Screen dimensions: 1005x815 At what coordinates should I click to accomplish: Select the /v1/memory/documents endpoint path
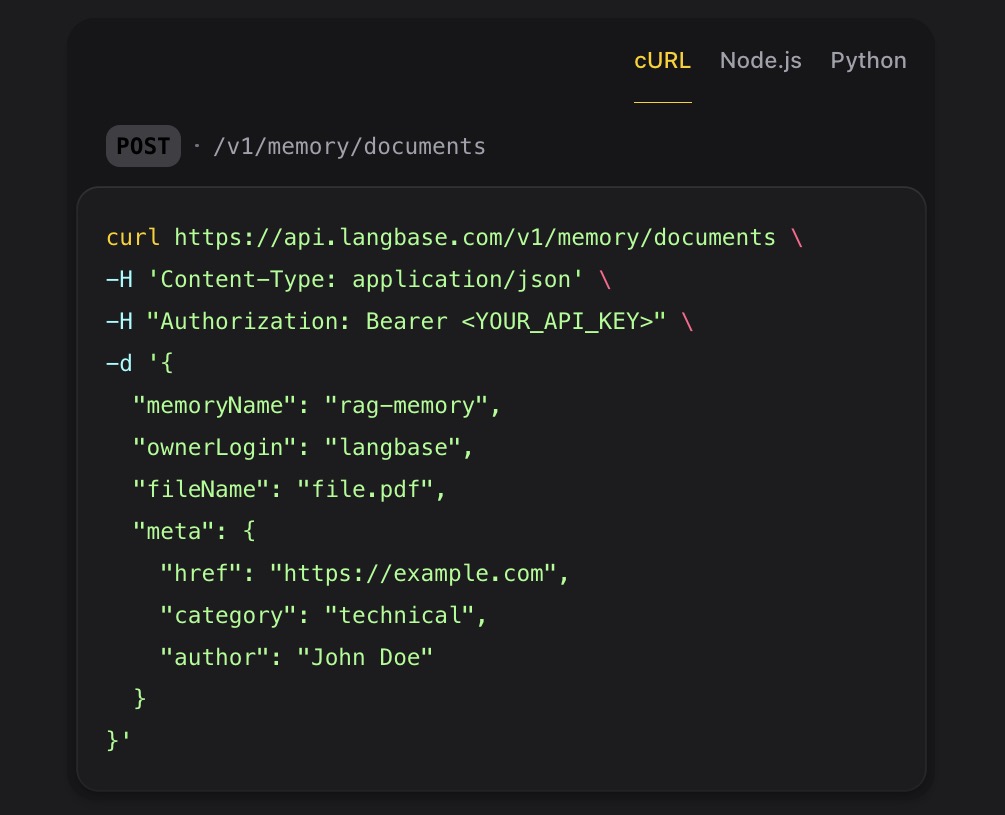pos(349,146)
